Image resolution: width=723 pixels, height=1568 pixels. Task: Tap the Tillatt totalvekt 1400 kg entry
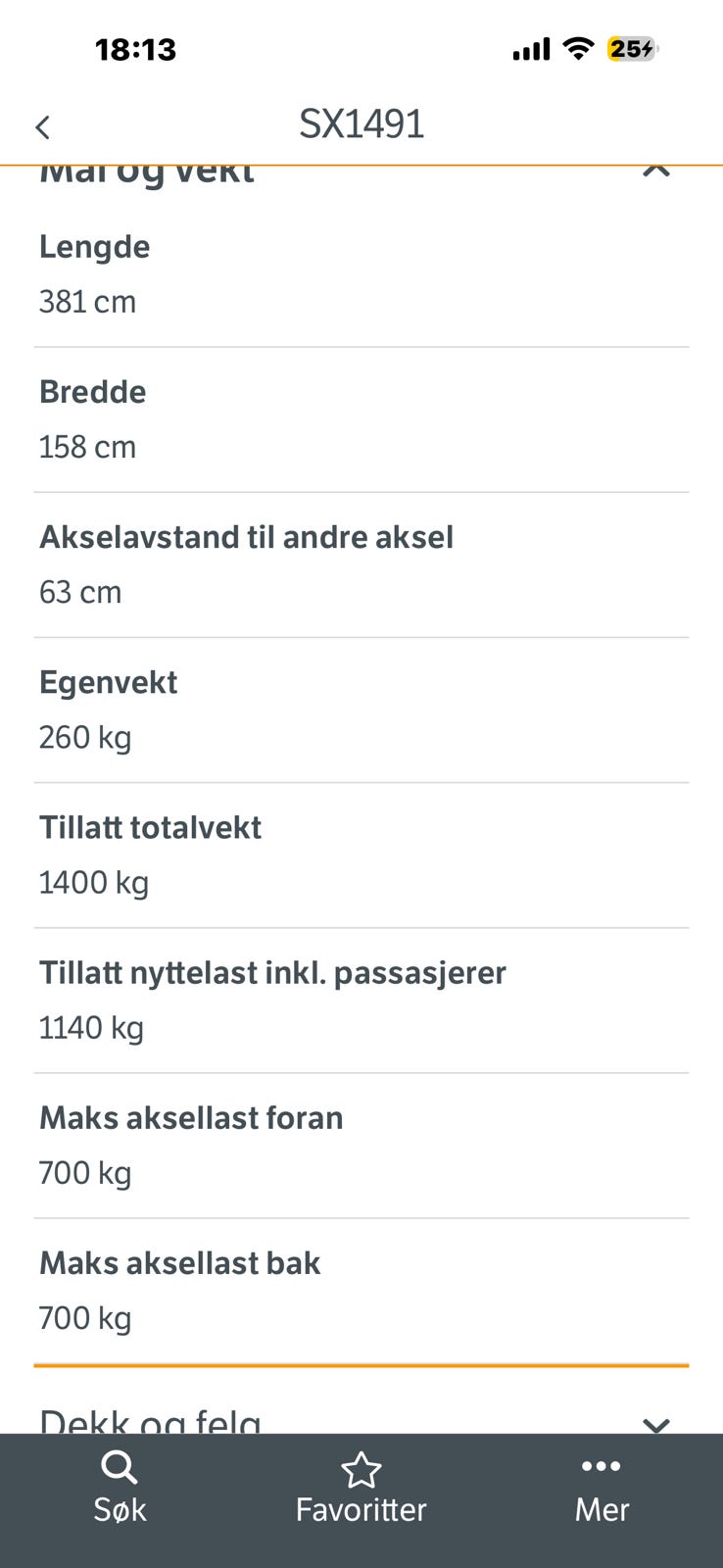[x=361, y=856]
